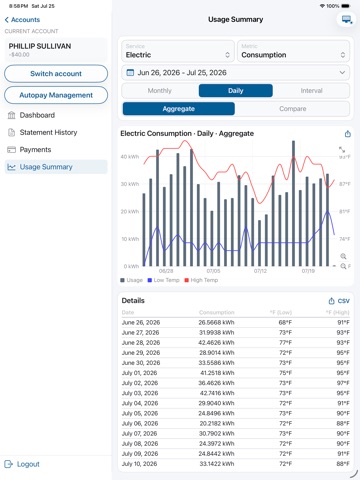This screenshot has height=480, width=360.
Task: Tap the PHILLIP SULLIVAN account card
Action: (56, 50)
